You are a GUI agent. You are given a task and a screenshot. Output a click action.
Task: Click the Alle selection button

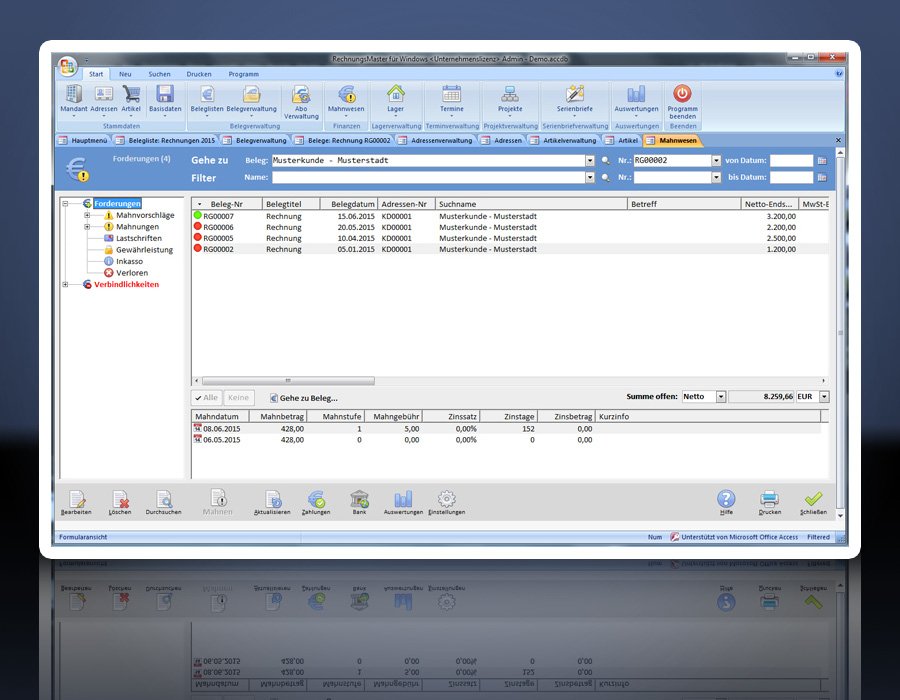(x=206, y=398)
